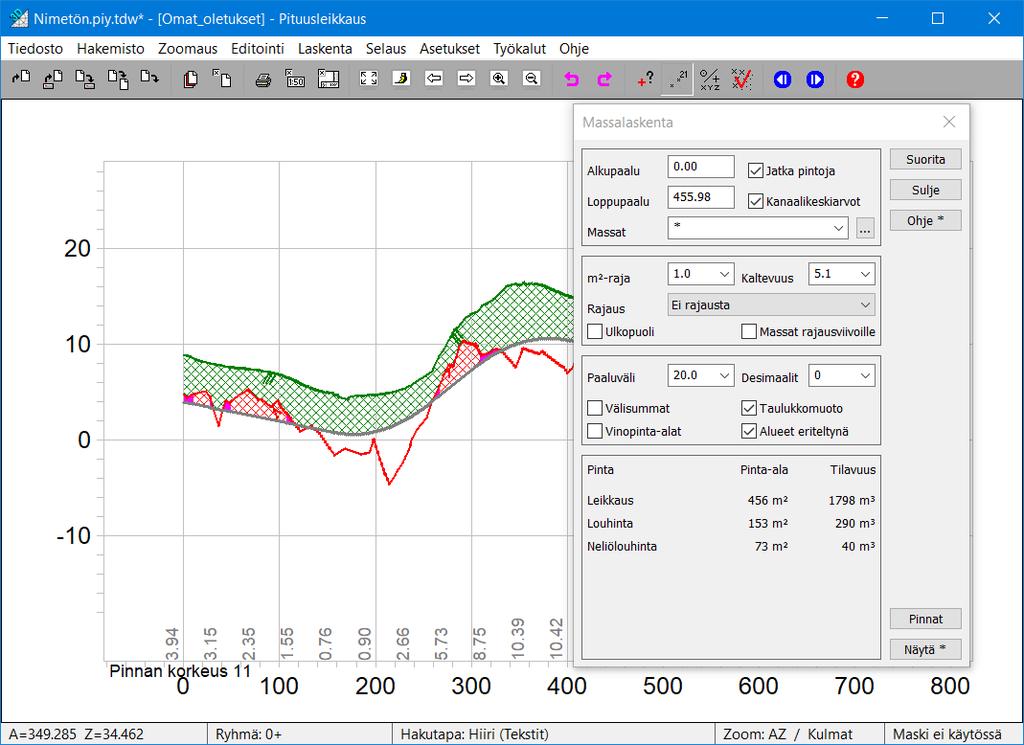
Task: Click the Ohje * button in dialog
Action: pyautogui.click(x=925, y=221)
